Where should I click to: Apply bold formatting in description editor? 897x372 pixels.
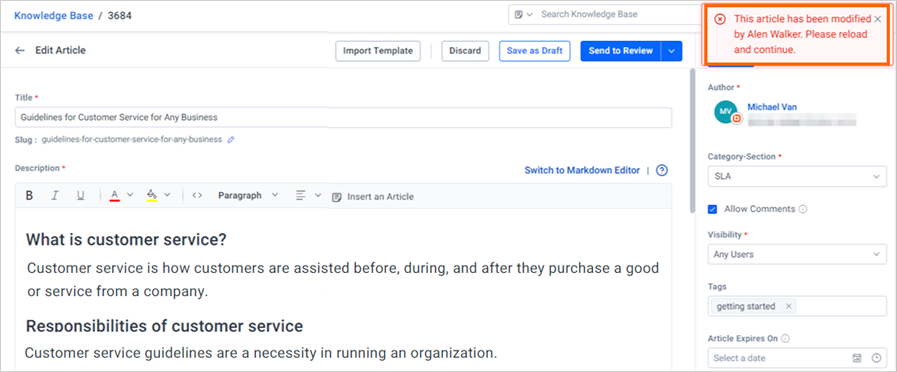coord(29,196)
